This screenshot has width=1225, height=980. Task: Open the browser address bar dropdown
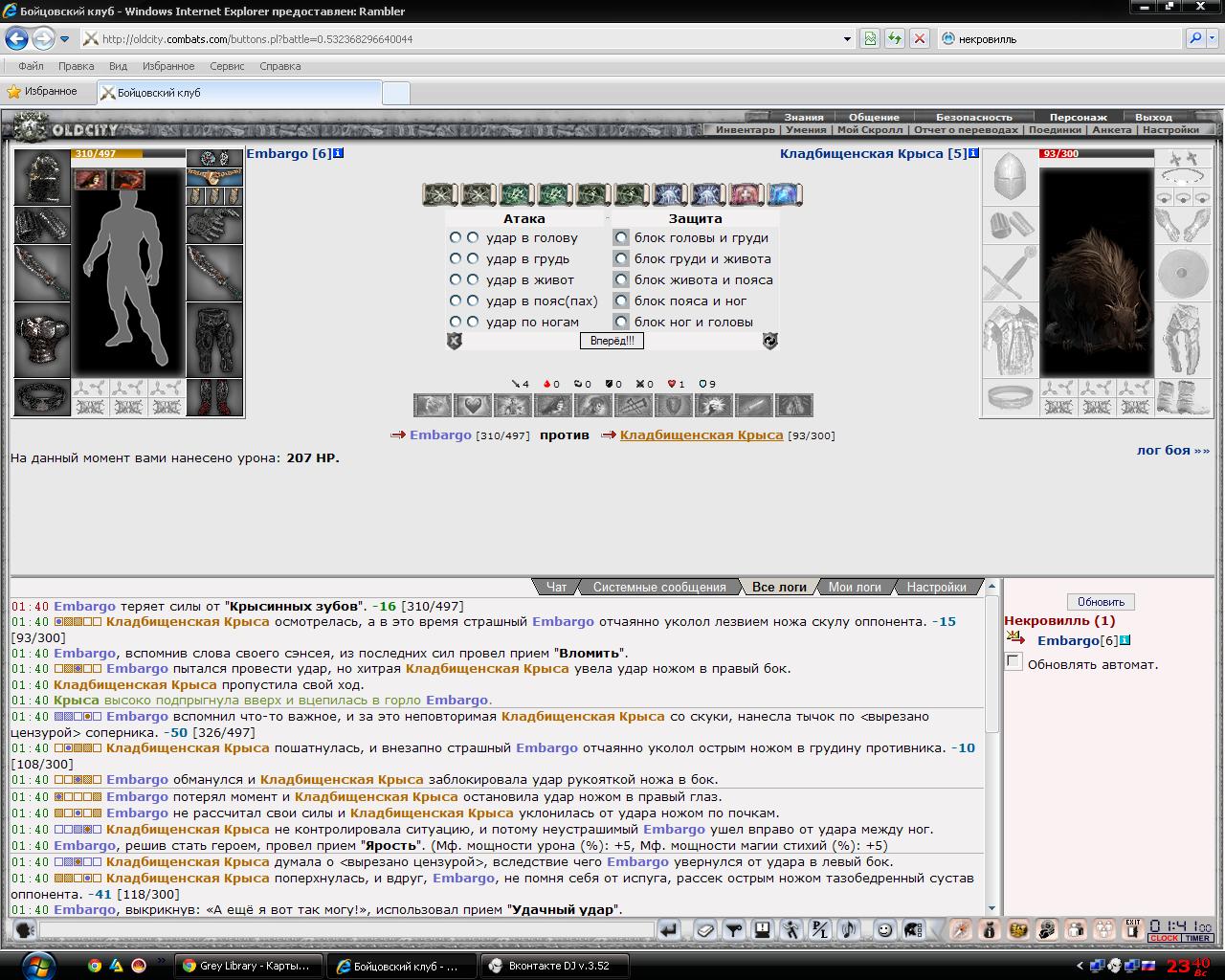coord(847,39)
